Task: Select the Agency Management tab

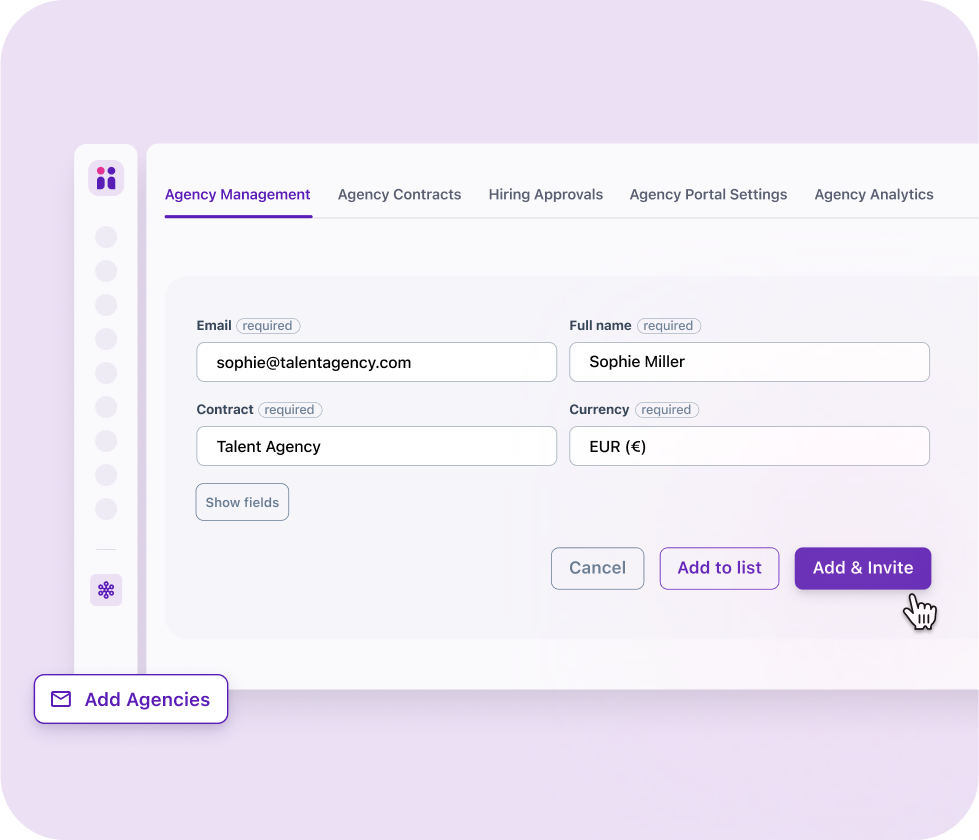Action: 237,194
